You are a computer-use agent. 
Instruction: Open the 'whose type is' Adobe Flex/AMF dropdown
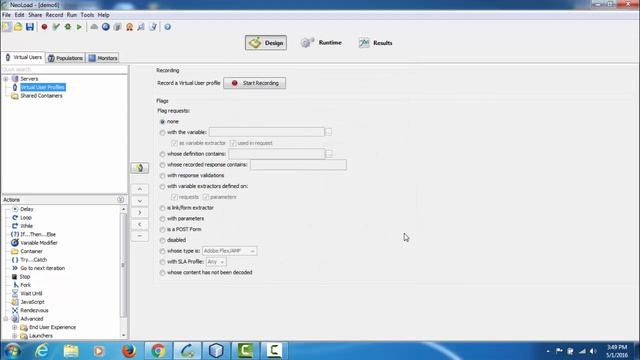(229, 251)
